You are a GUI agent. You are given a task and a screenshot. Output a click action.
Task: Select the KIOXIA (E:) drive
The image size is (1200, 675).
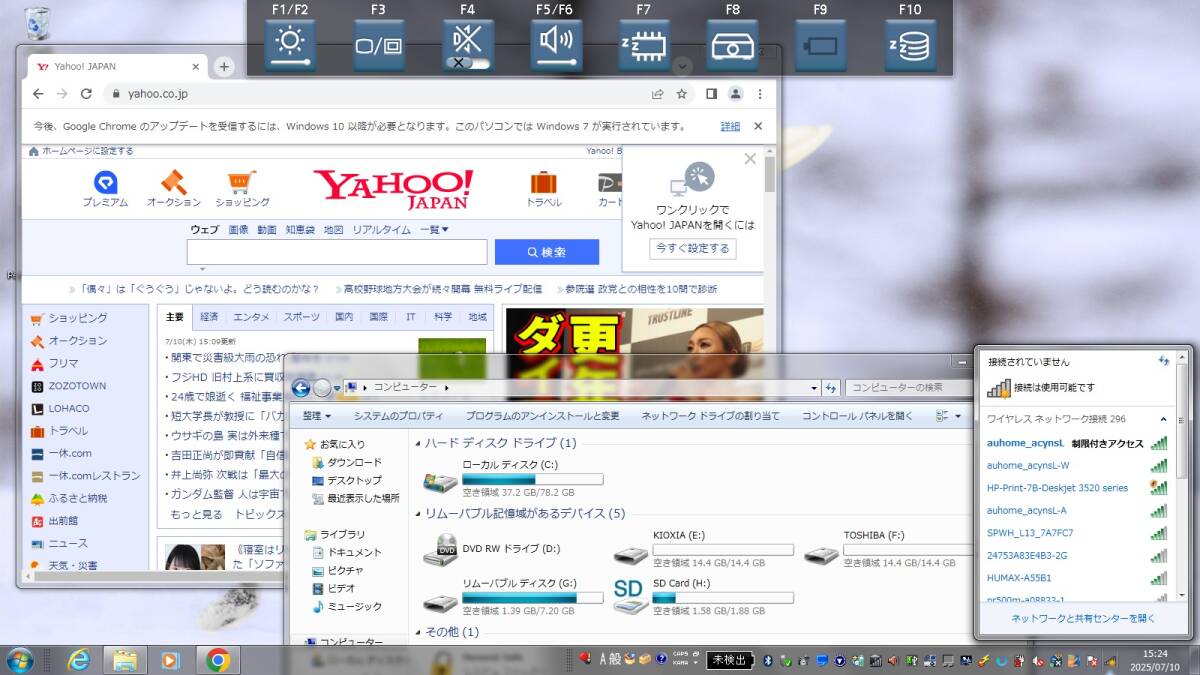(x=703, y=549)
